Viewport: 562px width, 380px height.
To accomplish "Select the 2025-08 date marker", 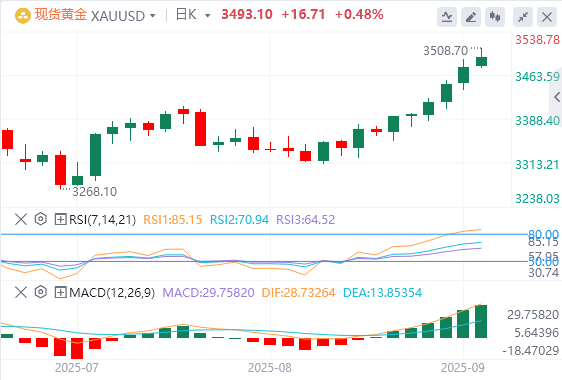I will (x=270, y=368).
